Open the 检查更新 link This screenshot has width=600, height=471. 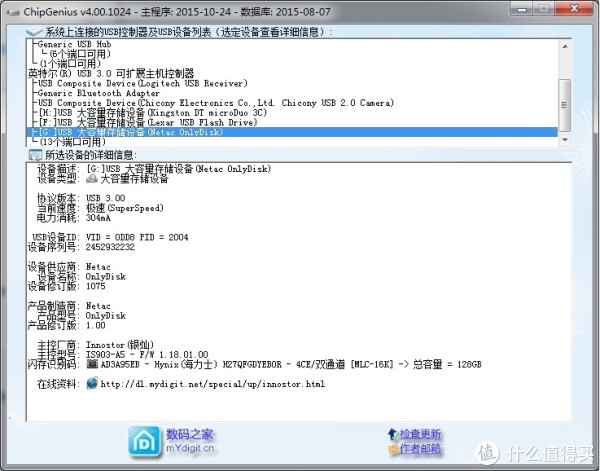coord(420,434)
